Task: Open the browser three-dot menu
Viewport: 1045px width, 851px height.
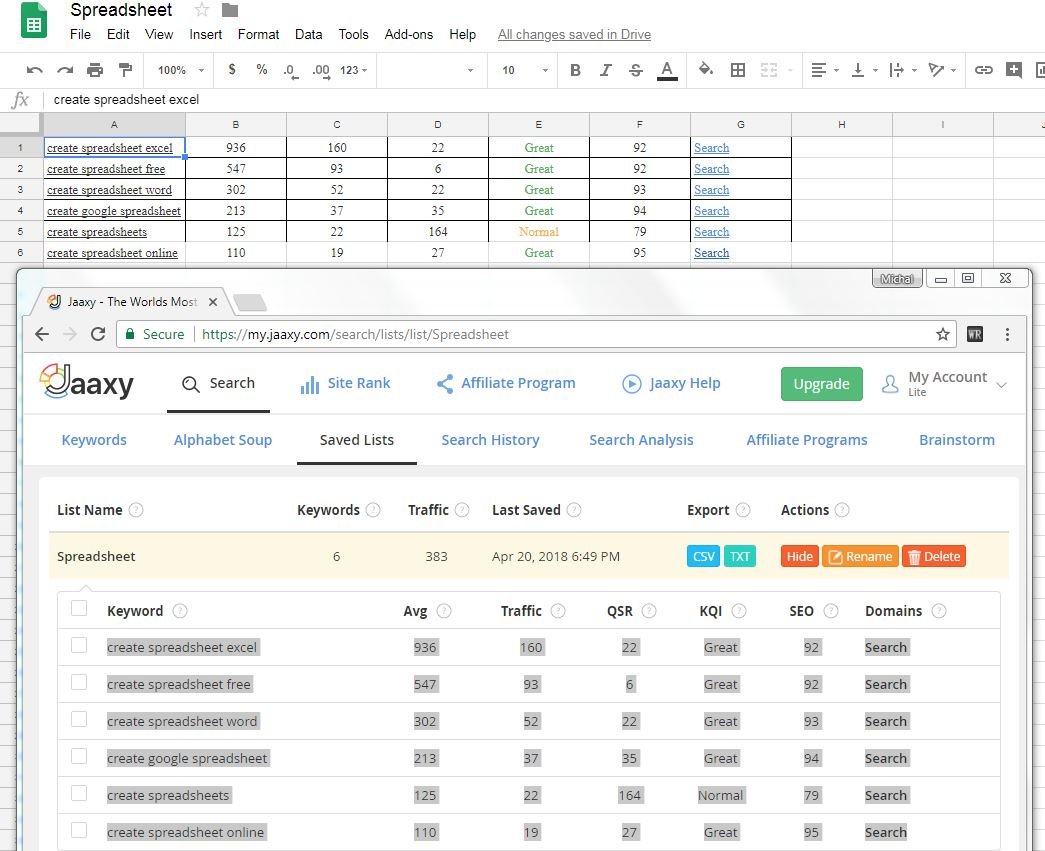Action: (x=1007, y=334)
